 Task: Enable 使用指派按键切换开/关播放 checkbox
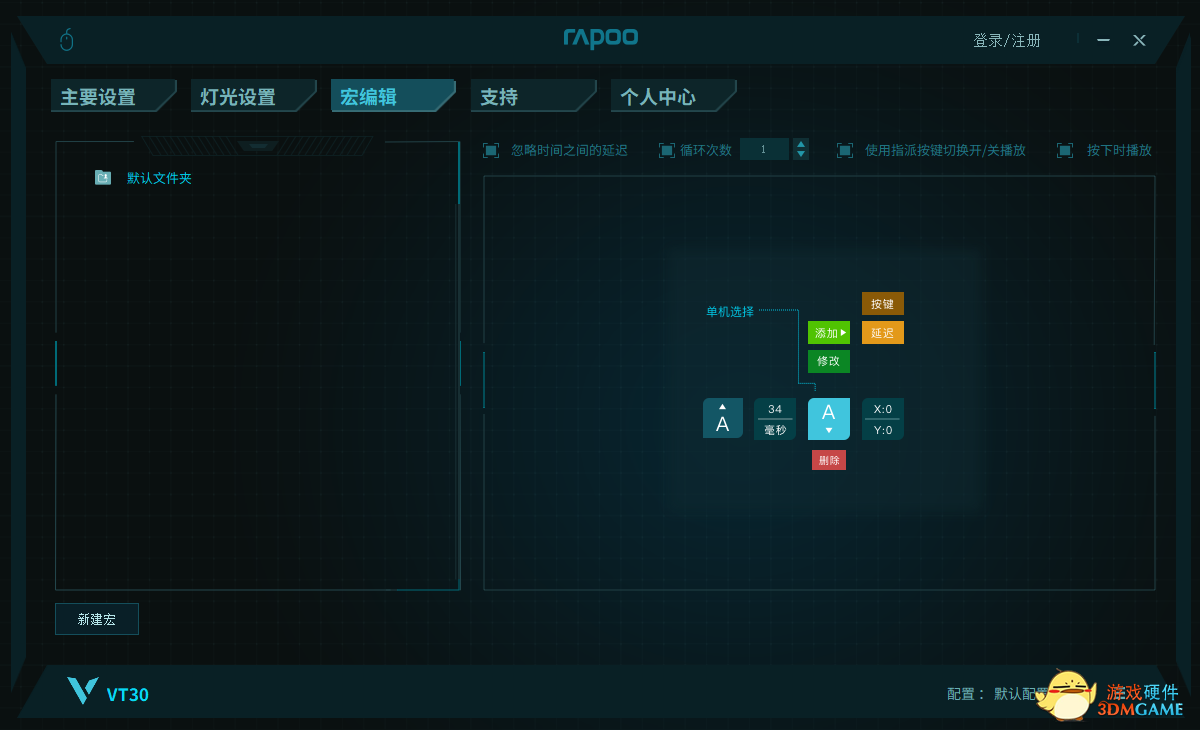(x=845, y=150)
